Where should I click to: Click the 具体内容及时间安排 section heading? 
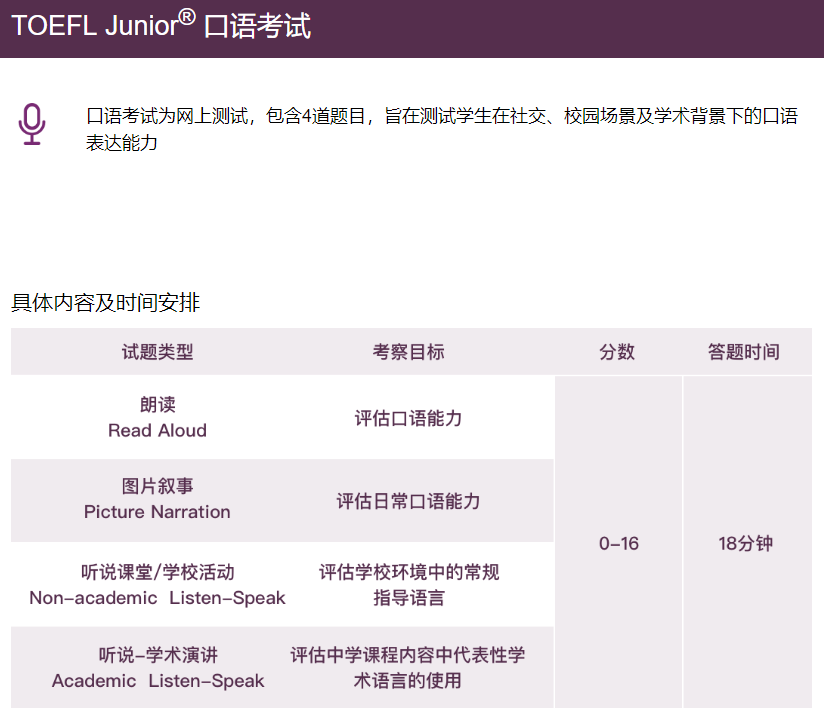click(x=106, y=302)
